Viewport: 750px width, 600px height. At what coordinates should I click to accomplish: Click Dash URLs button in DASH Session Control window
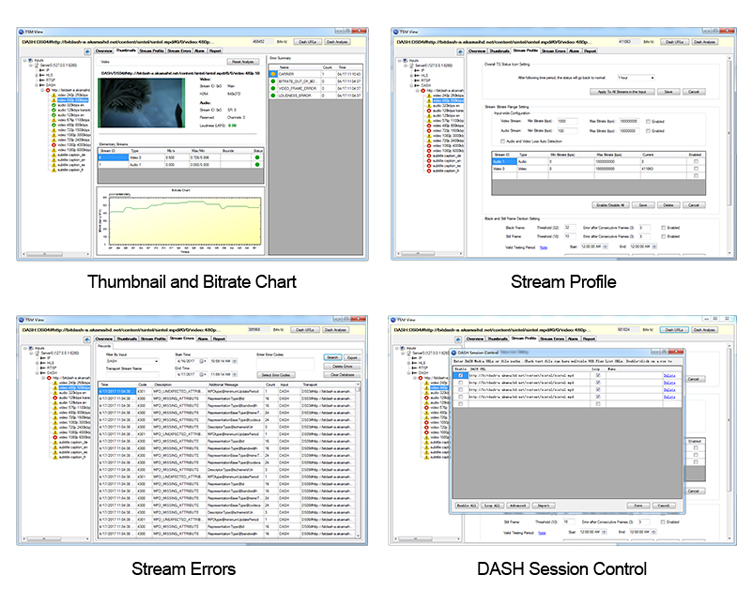pos(674,330)
